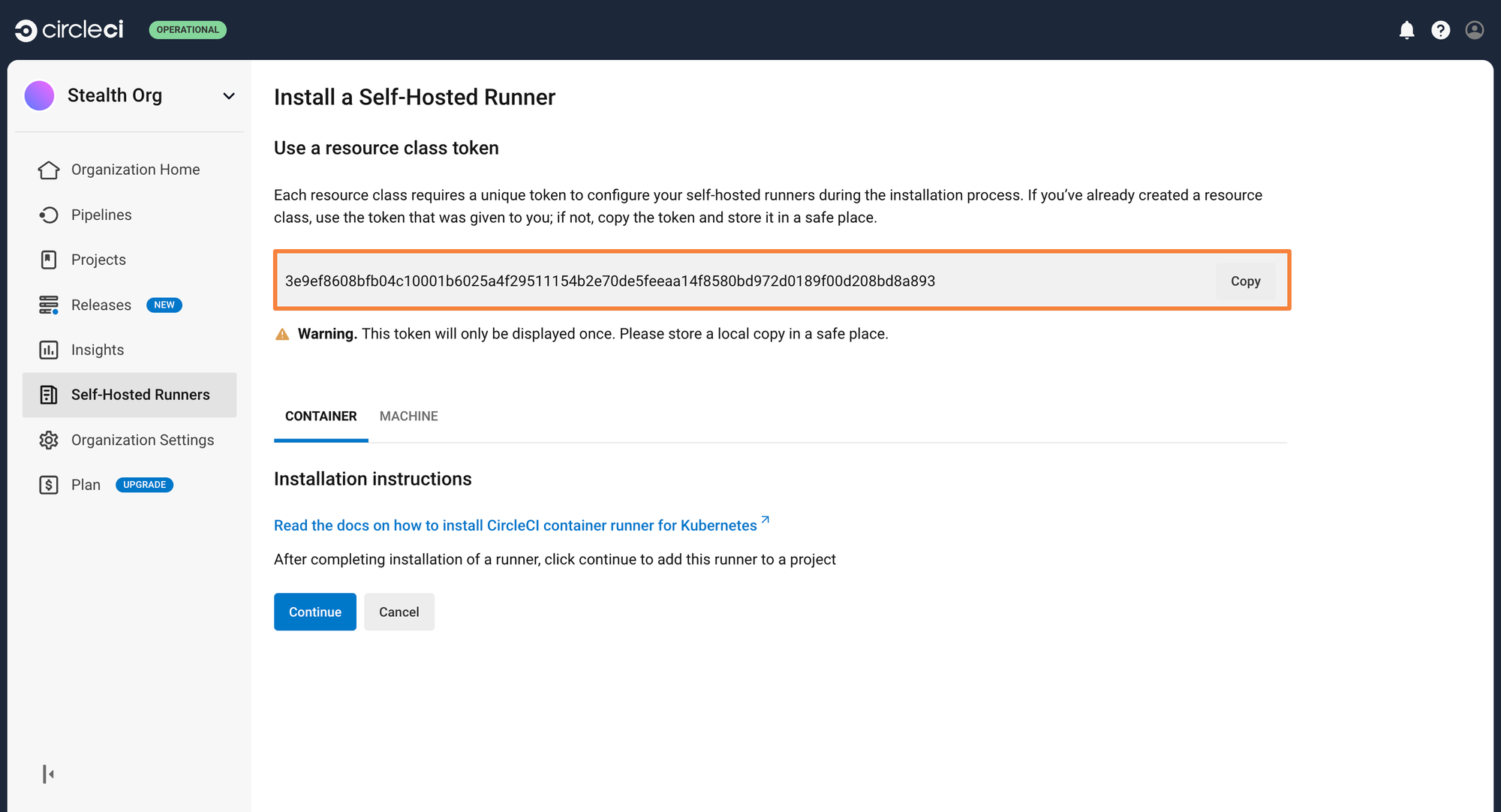Click the Installation instructions heading
The height and width of the screenshot is (812, 1501).
point(373,479)
